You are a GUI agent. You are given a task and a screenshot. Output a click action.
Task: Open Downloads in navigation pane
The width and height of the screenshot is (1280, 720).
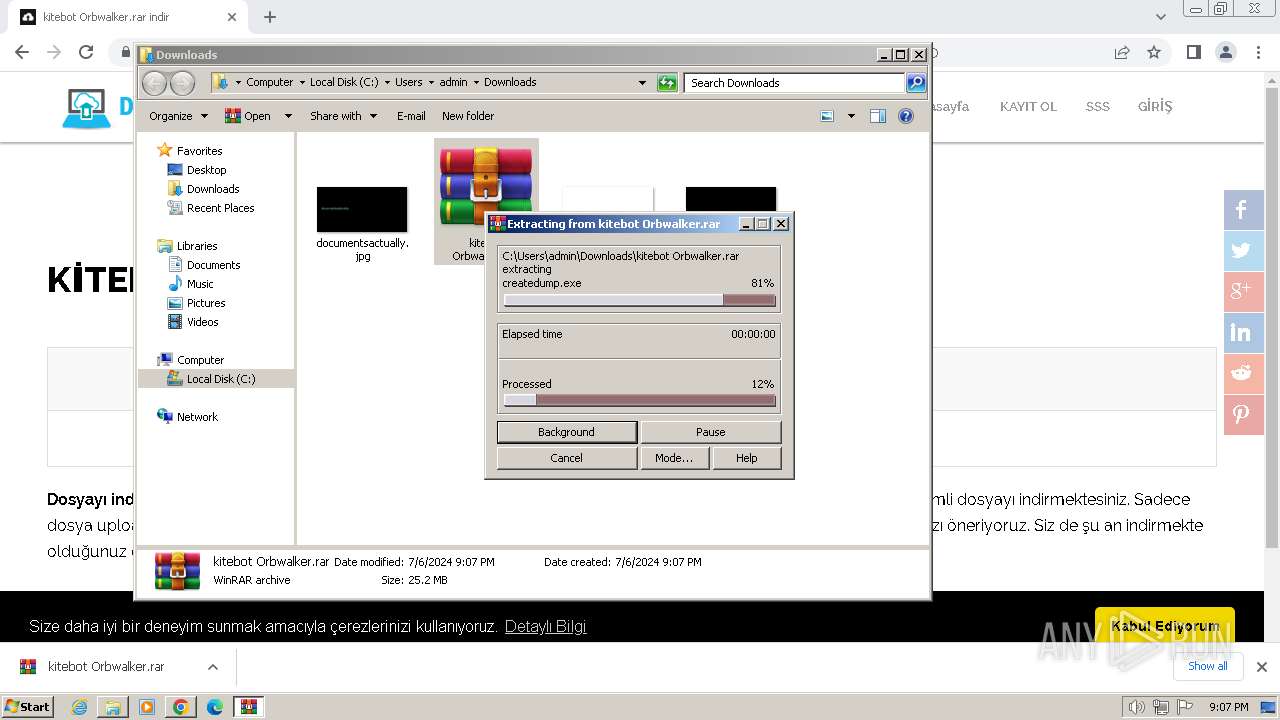click(x=213, y=189)
